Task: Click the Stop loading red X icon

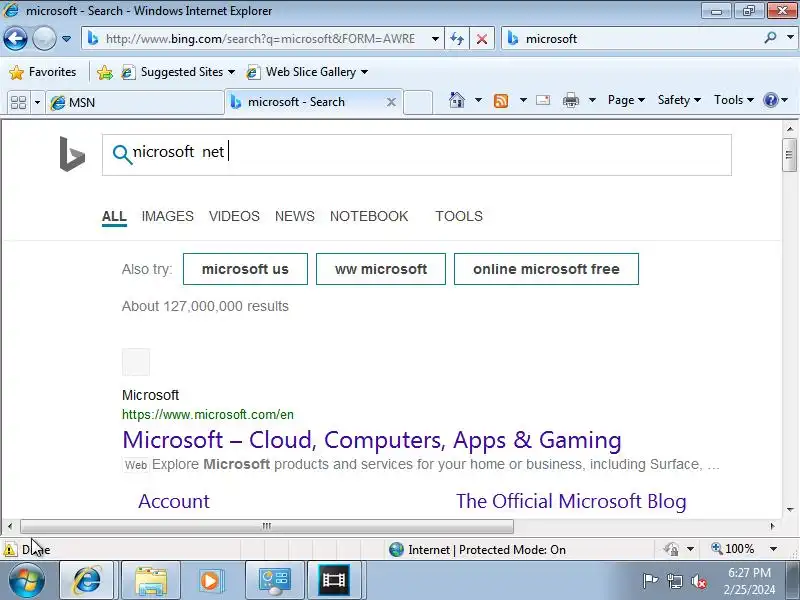Action: coord(482,39)
